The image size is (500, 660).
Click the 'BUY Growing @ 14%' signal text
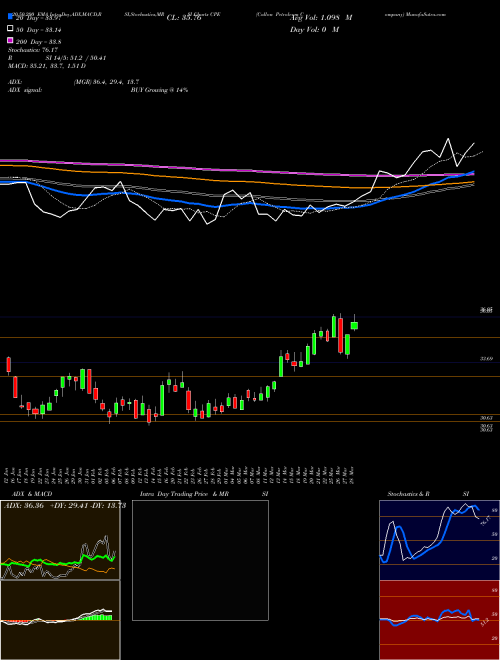coord(159,90)
